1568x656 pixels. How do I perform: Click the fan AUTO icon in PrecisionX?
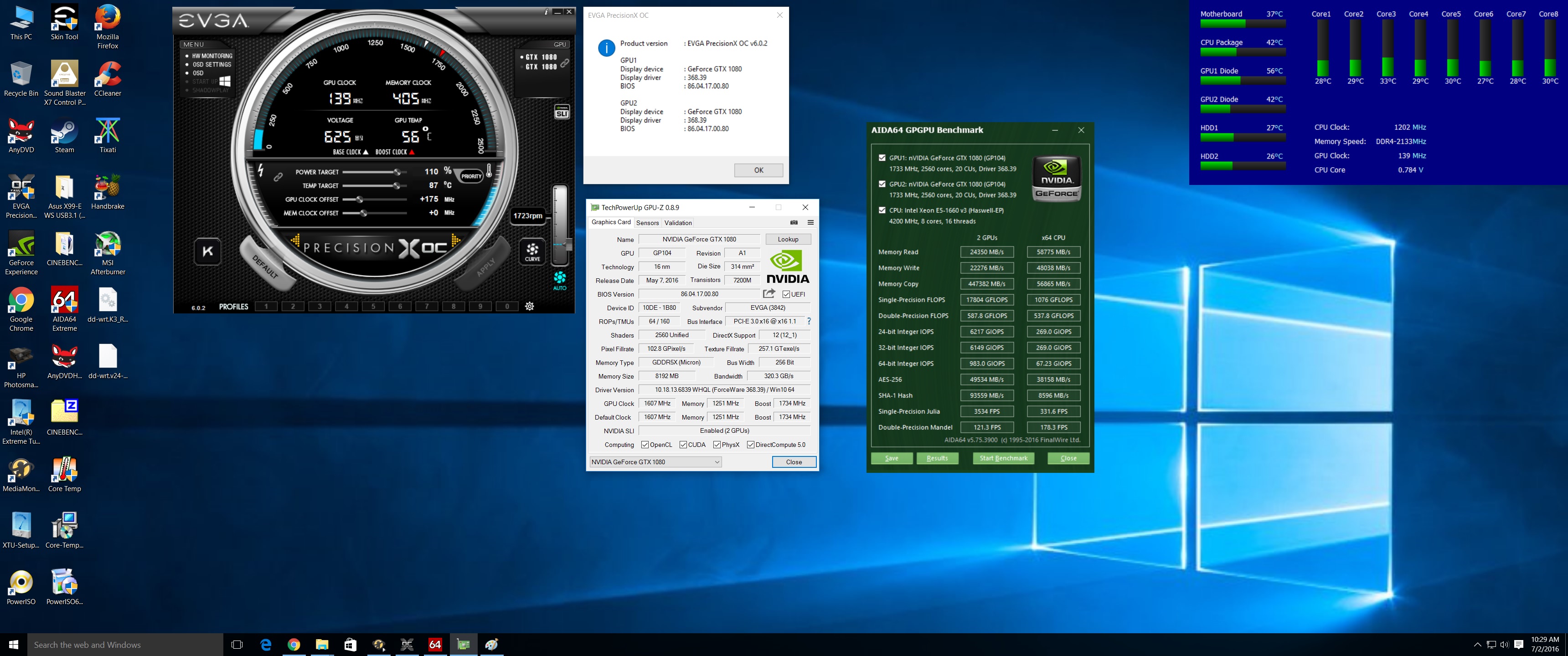pyautogui.click(x=559, y=281)
